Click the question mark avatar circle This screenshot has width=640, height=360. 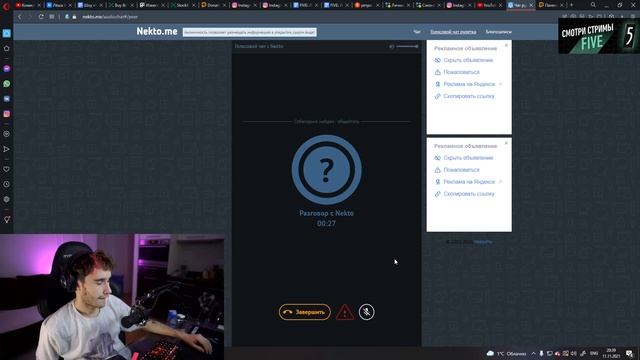[327, 170]
